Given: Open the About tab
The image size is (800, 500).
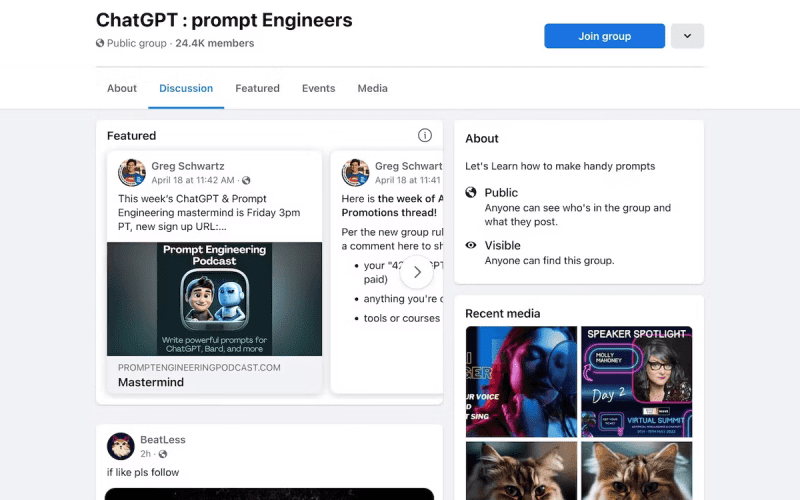Looking at the screenshot, I should click(122, 88).
